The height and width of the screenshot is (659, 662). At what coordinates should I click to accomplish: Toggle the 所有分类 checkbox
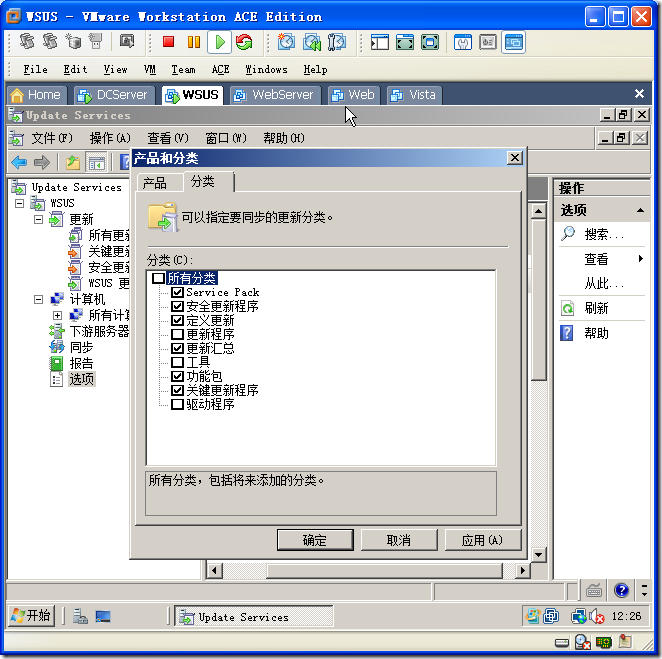tap(158, 278)
